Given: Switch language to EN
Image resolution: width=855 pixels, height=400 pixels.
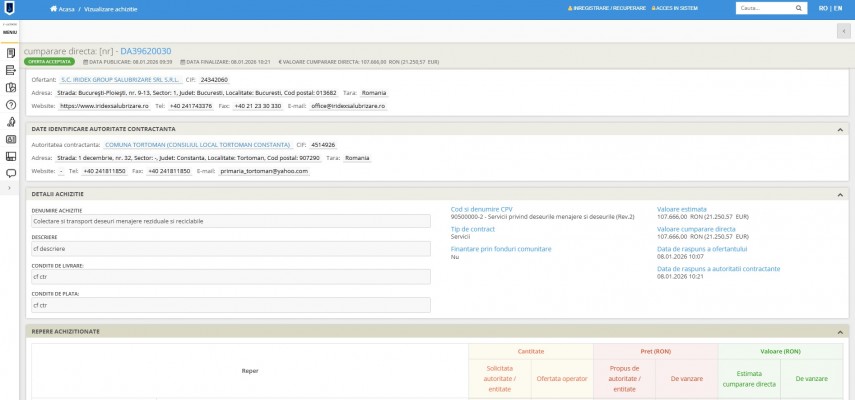Looking at the screenshot, I should (x=837, y=8).
